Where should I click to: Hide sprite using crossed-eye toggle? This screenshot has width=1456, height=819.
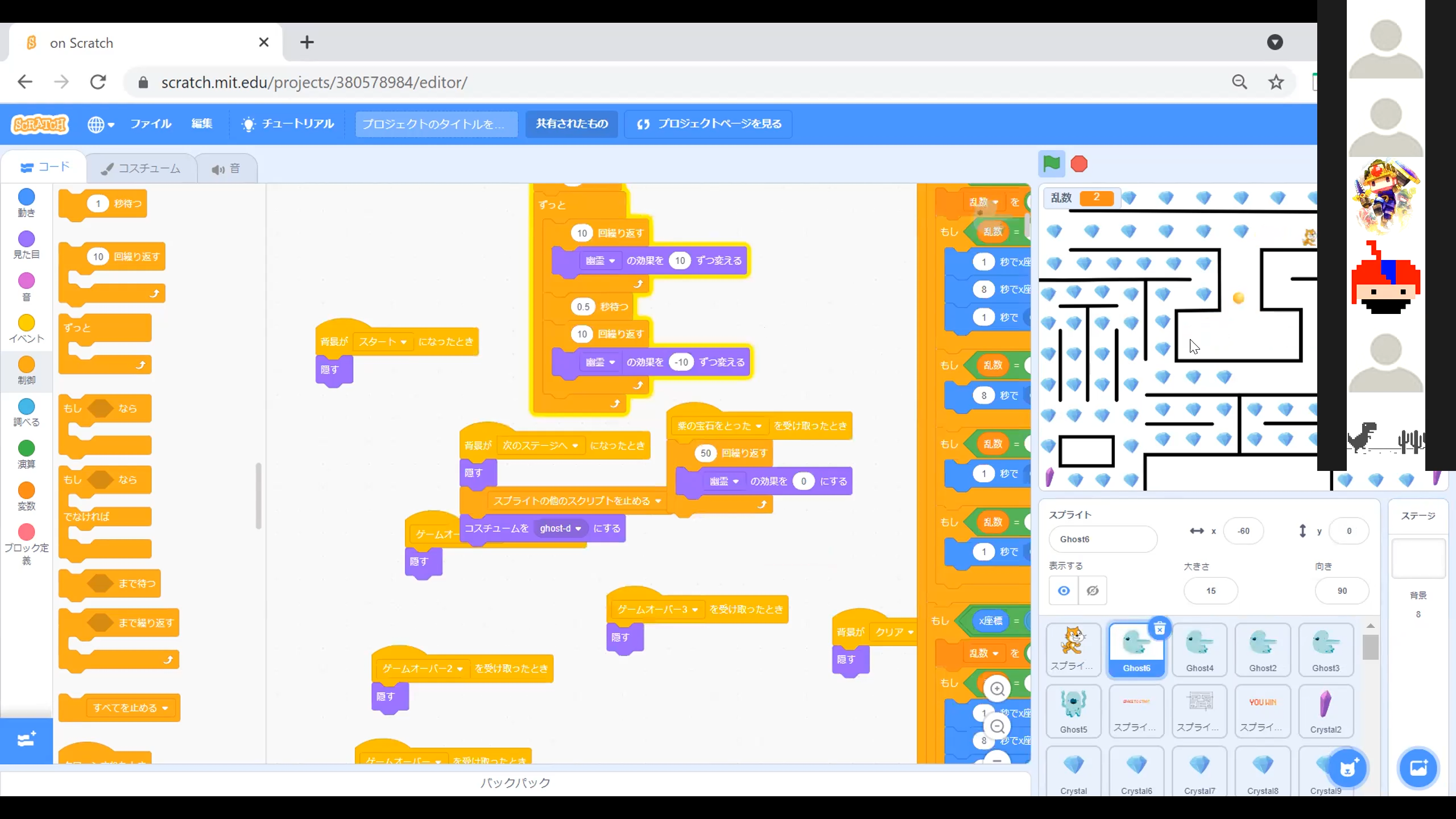[1093, 590]
